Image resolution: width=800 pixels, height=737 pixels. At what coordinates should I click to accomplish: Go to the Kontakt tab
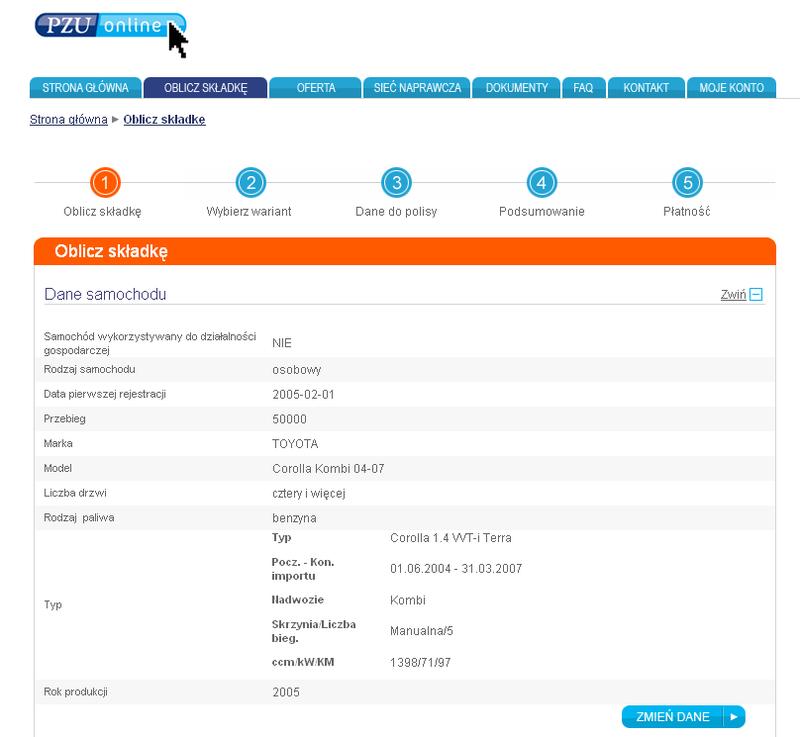(645, 88)
